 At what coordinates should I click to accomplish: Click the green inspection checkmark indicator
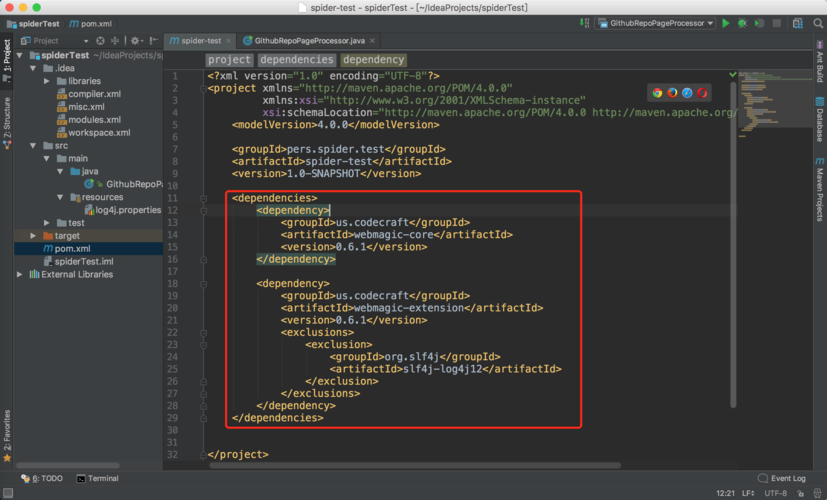[733, 75]
